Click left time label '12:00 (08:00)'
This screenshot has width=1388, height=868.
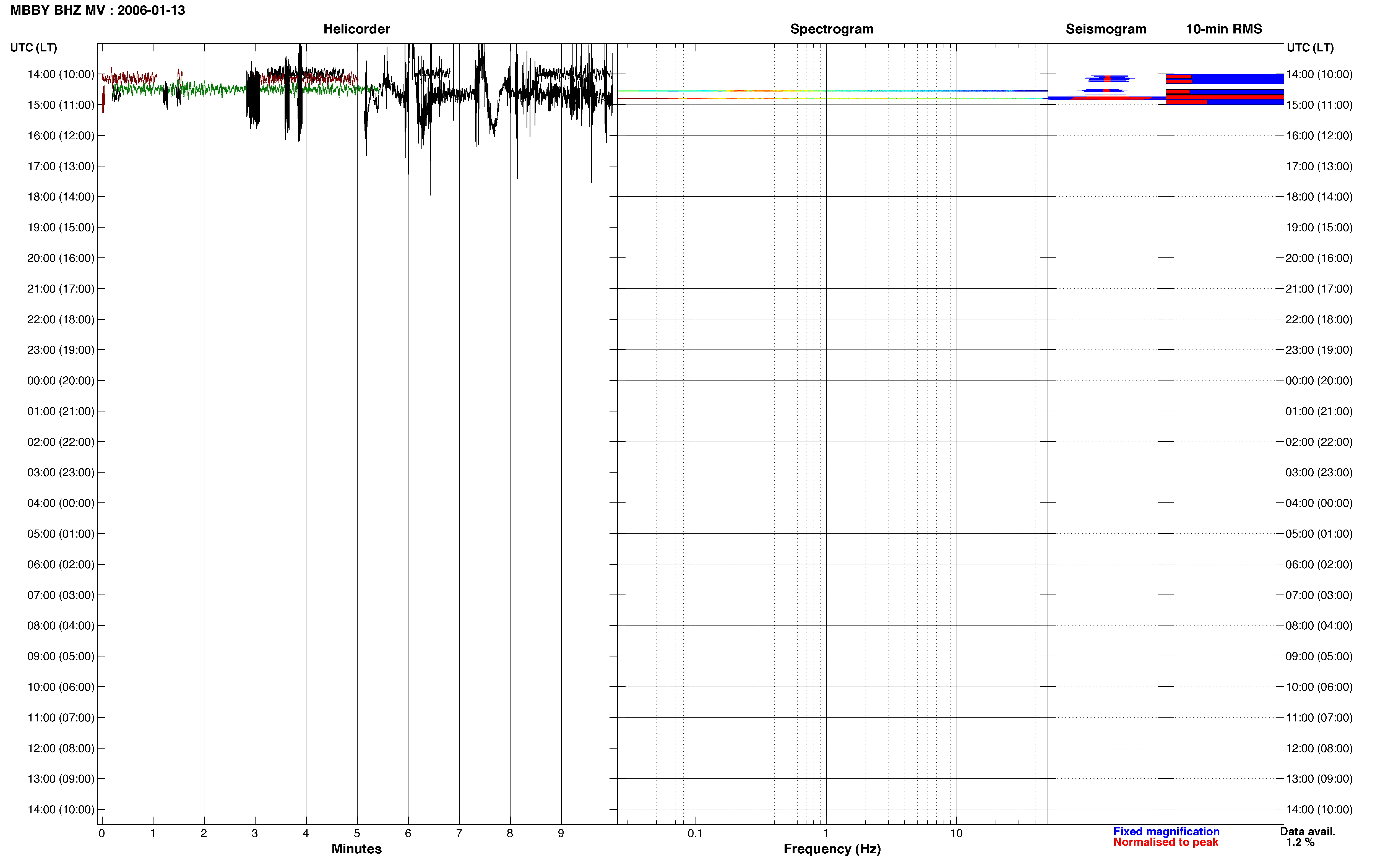click(61, 749)
